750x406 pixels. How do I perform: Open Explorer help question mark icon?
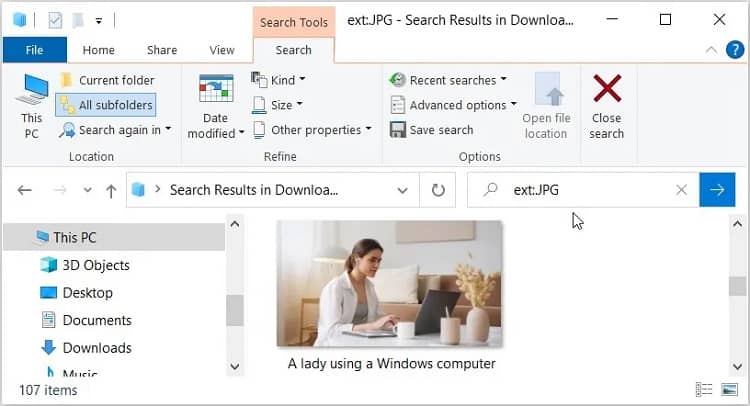pyautogui.click(x=735, y=49)
